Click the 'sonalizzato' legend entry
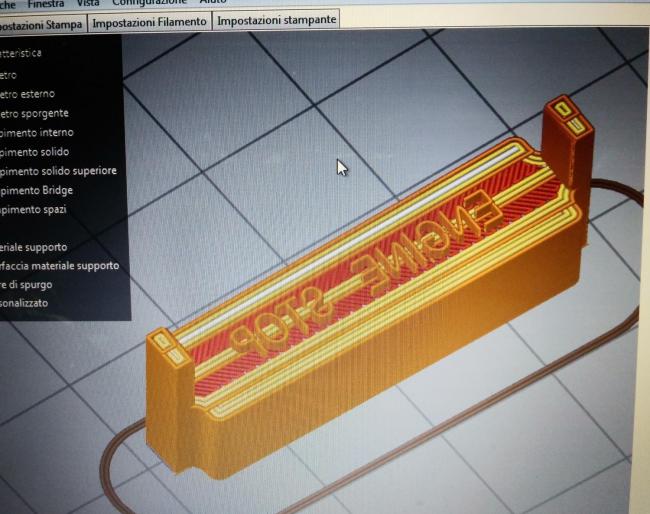650x514 pixels. coord(24,303)
